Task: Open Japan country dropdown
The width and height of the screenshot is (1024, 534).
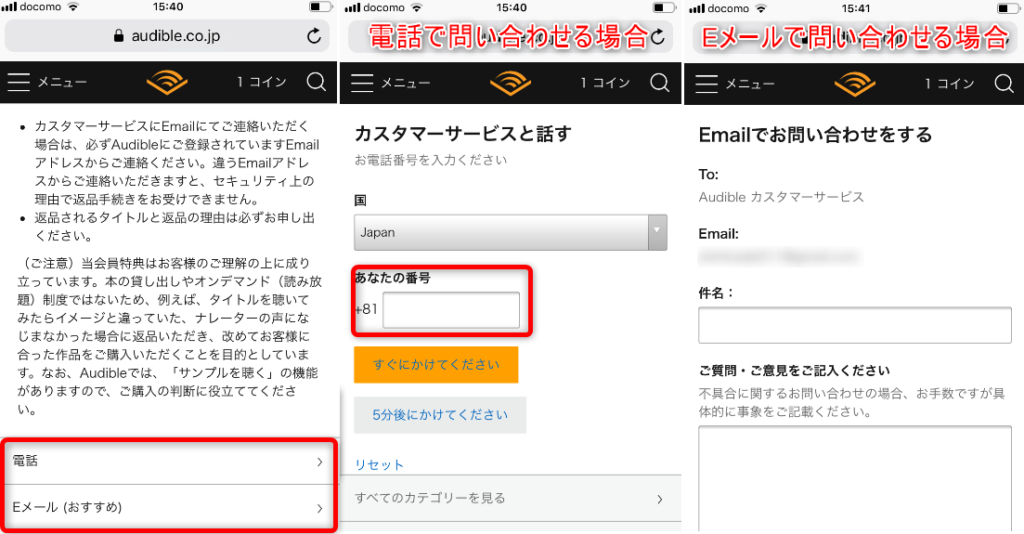Action: [510, 232]
